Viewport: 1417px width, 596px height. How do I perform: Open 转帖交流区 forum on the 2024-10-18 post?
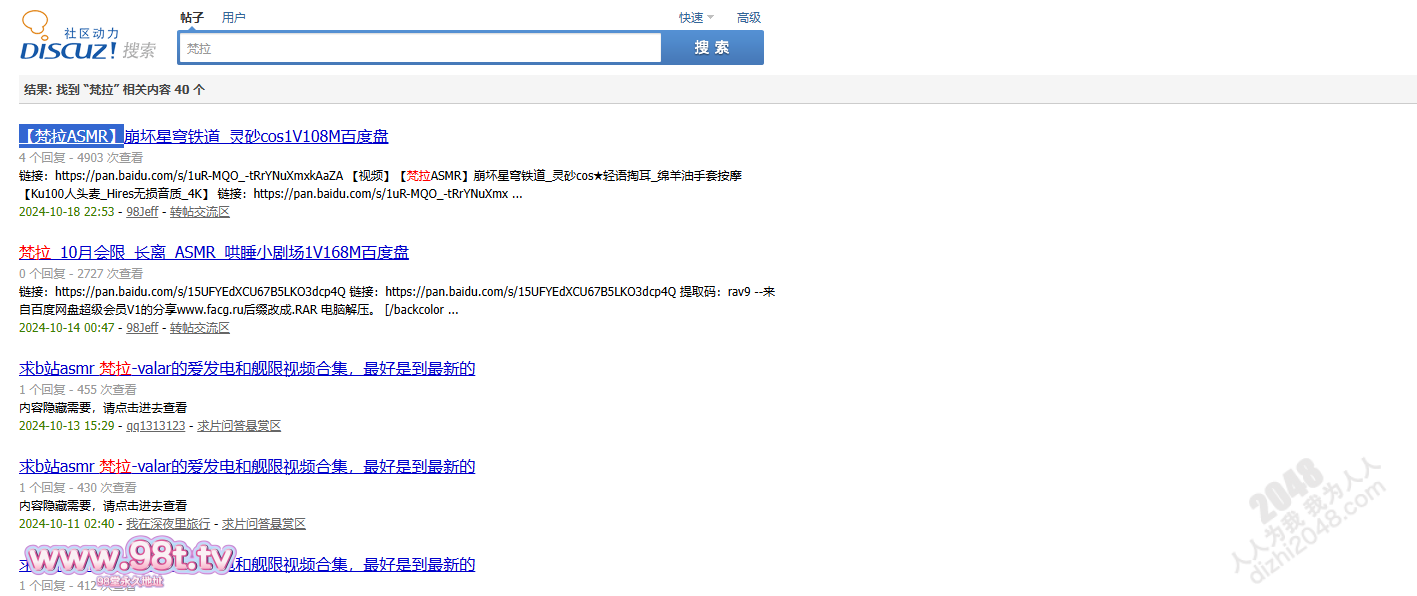click(199, 212)
